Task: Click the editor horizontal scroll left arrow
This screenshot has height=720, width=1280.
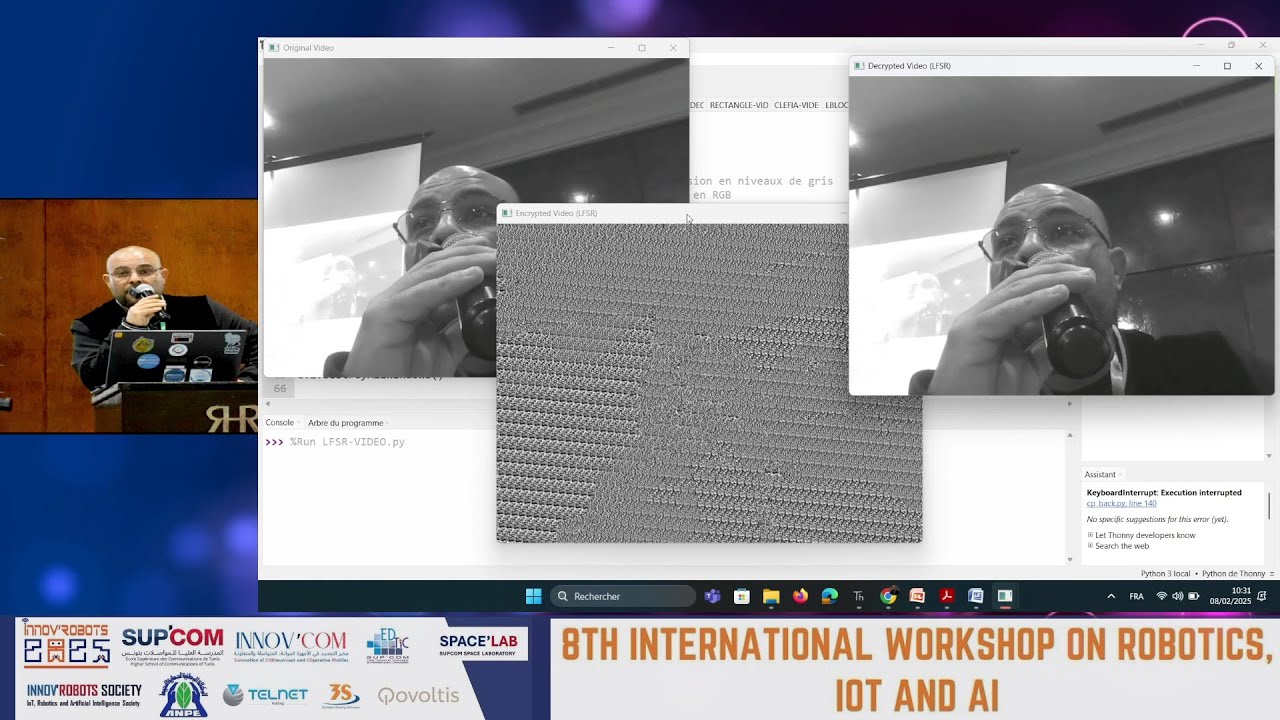Action: [267, 404]
